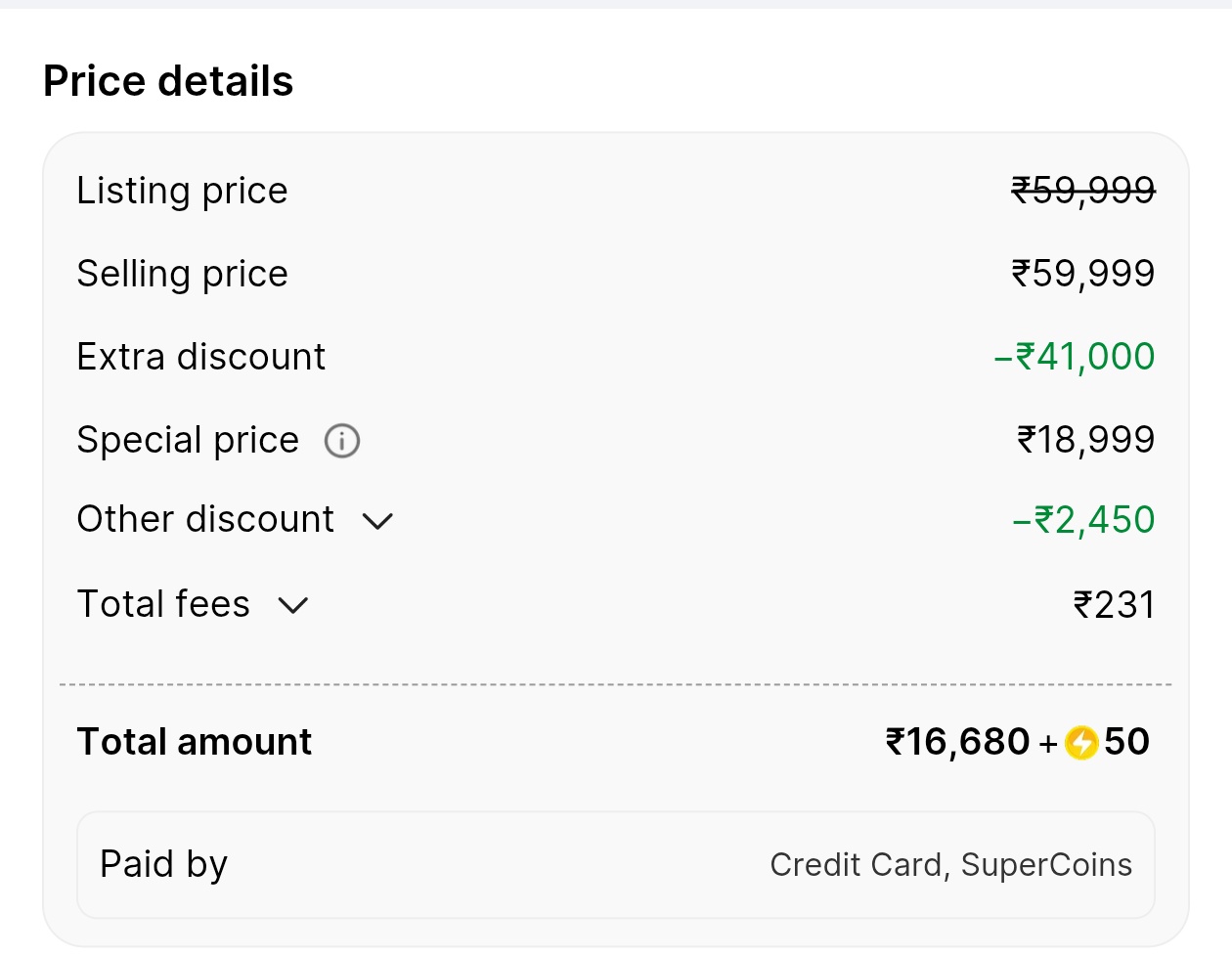Tap the 50 SuperCoins count
This screenshot has width=1232, height=956.
(x=1126, y=742)
